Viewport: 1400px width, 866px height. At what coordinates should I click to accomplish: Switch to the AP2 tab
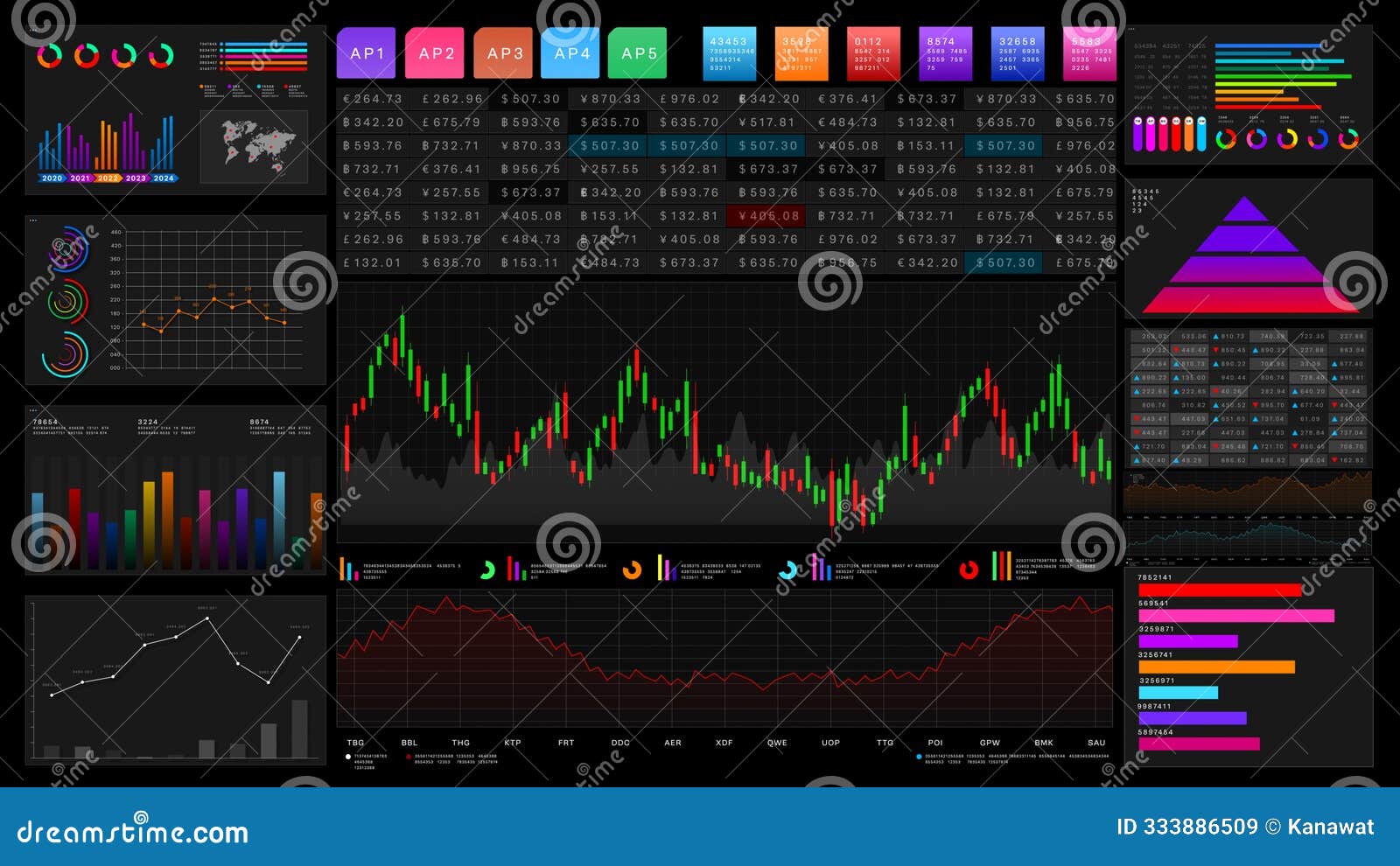pos(437,52)
